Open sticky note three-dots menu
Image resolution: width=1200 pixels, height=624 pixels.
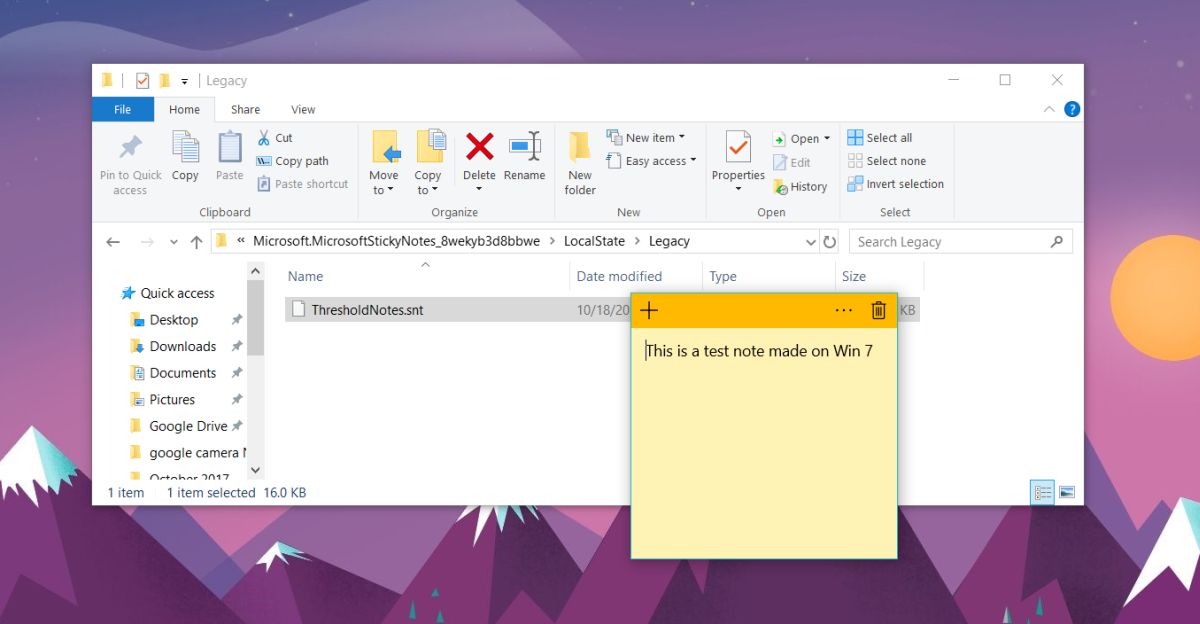click(x=844, y=310)
